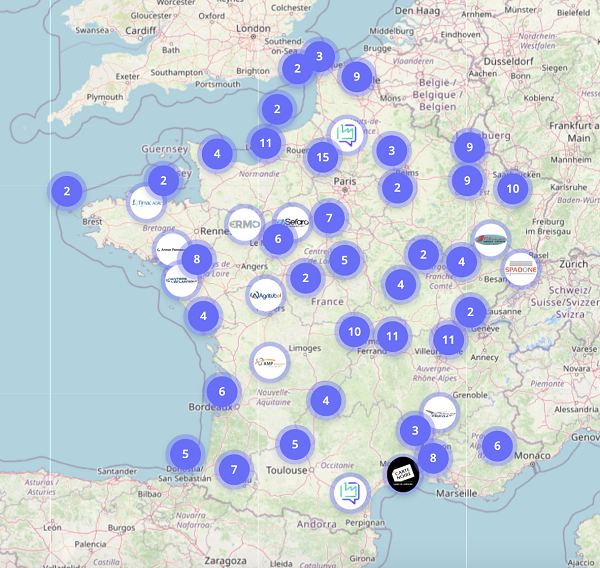Expand the cluster of 15 near Rouen
This screenshot has height=568, width=600.
pyautogui.click(x=322, y=157)
